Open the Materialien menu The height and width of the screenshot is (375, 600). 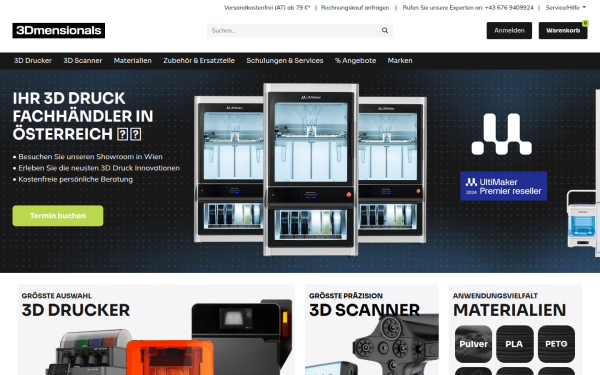coord(132,60)
